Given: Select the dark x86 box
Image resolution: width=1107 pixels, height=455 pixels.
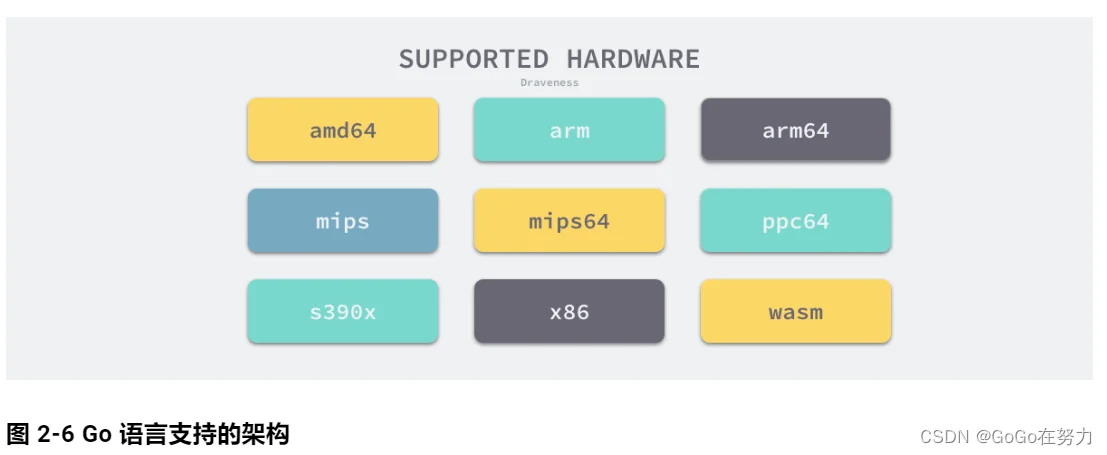Looking at the screenshot, I should pos(569,312).
